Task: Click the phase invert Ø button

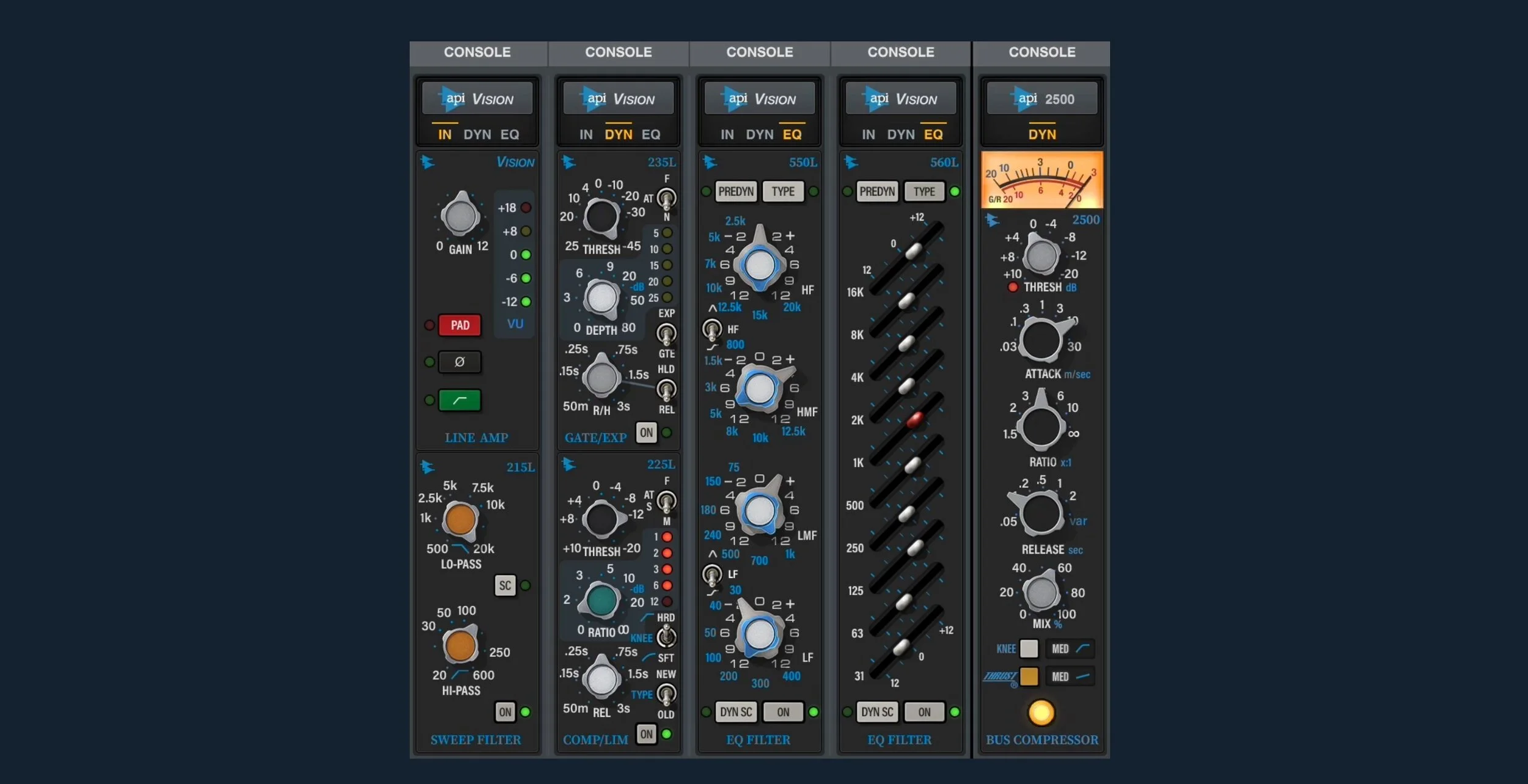Action: point(460,362)
